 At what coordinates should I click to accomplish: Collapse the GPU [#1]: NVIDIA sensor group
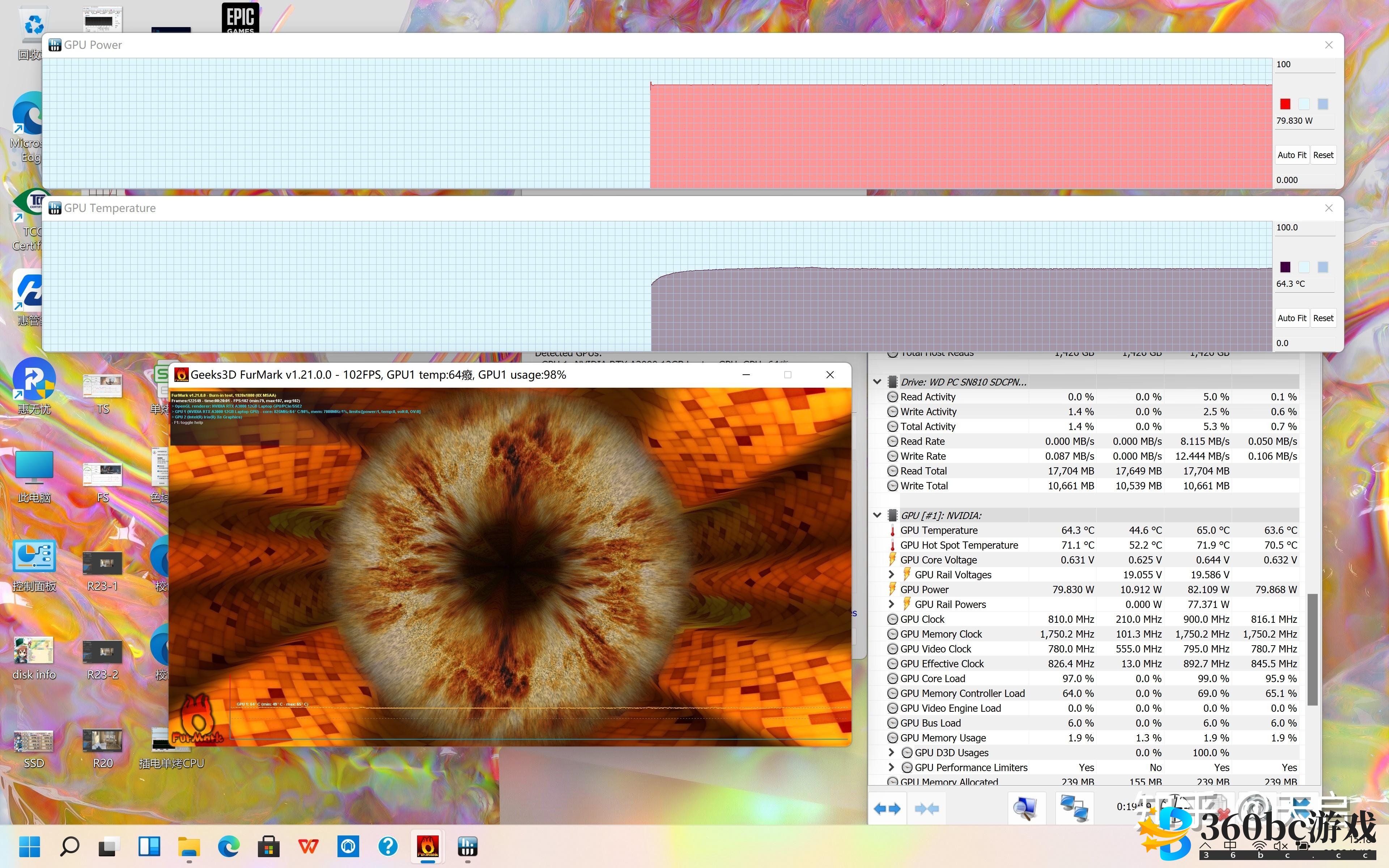point(877,515)
